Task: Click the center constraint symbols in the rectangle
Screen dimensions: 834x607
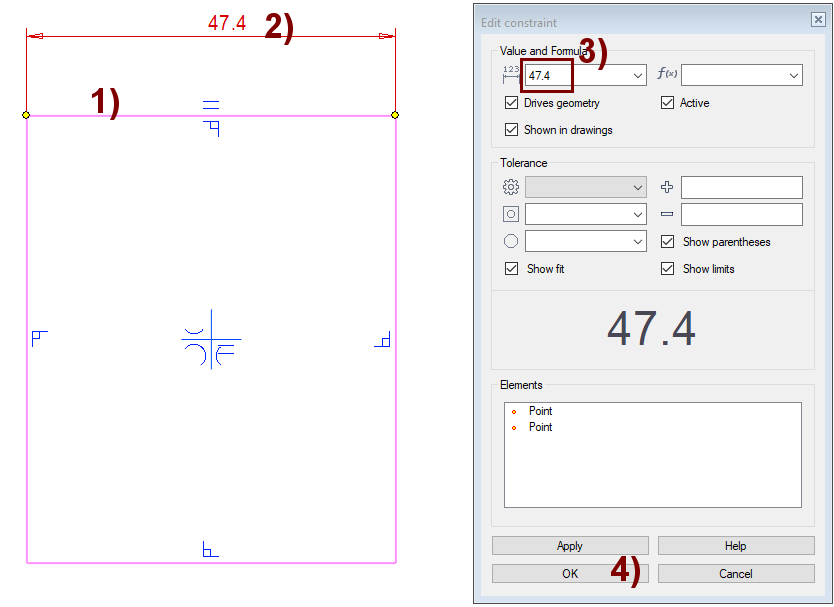Action: pyautogui.click(x=210, y=345)
